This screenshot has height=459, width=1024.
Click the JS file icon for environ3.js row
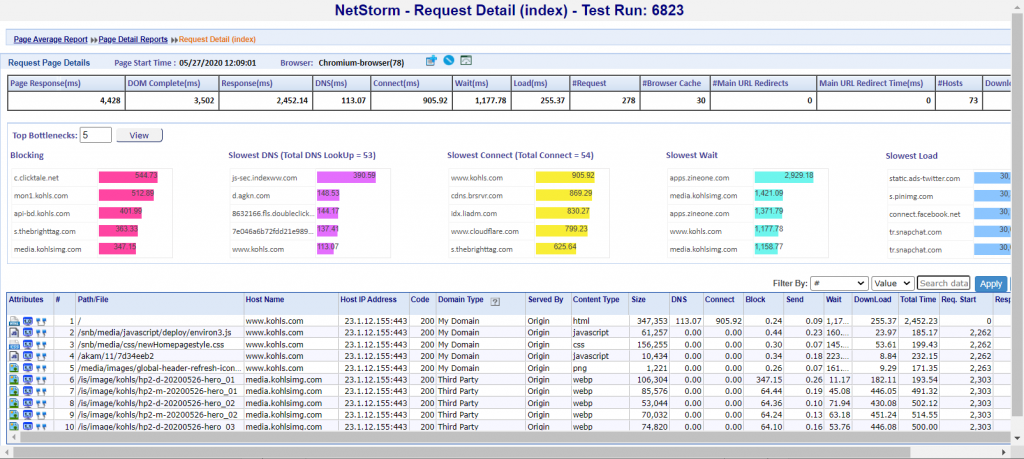tap(14, 332)
